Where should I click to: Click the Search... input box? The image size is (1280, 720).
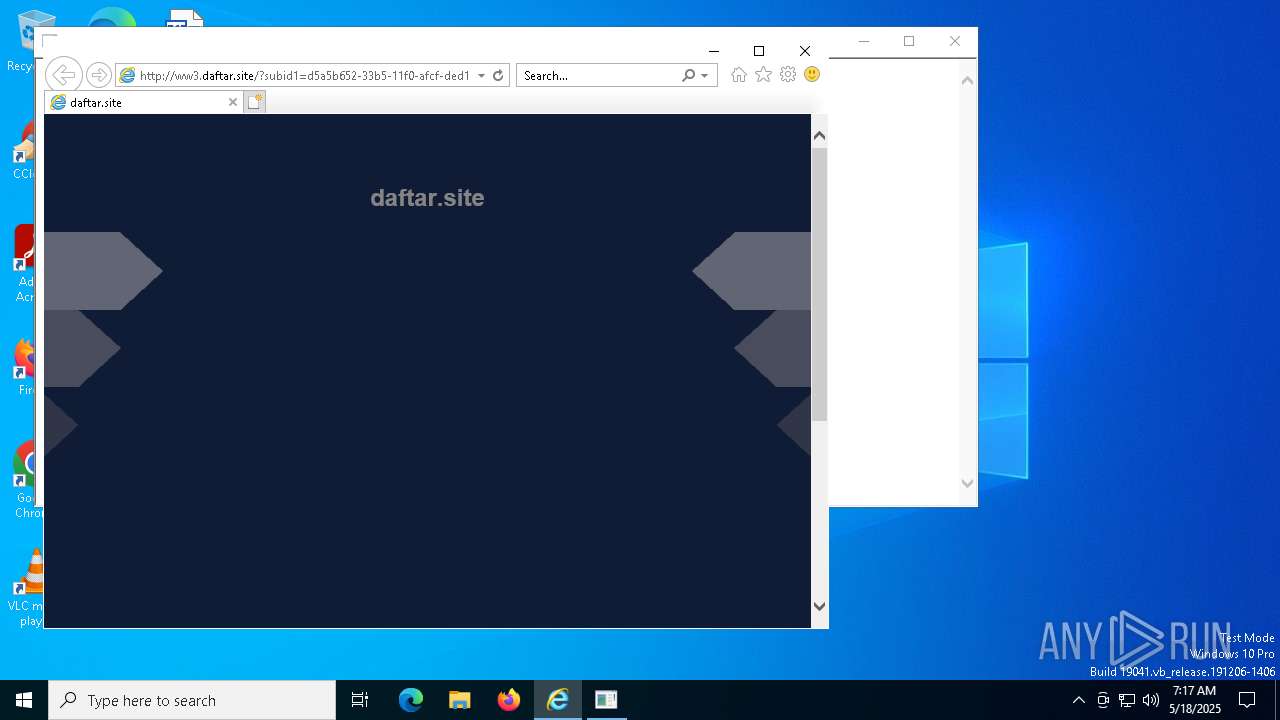coord(598,75)
